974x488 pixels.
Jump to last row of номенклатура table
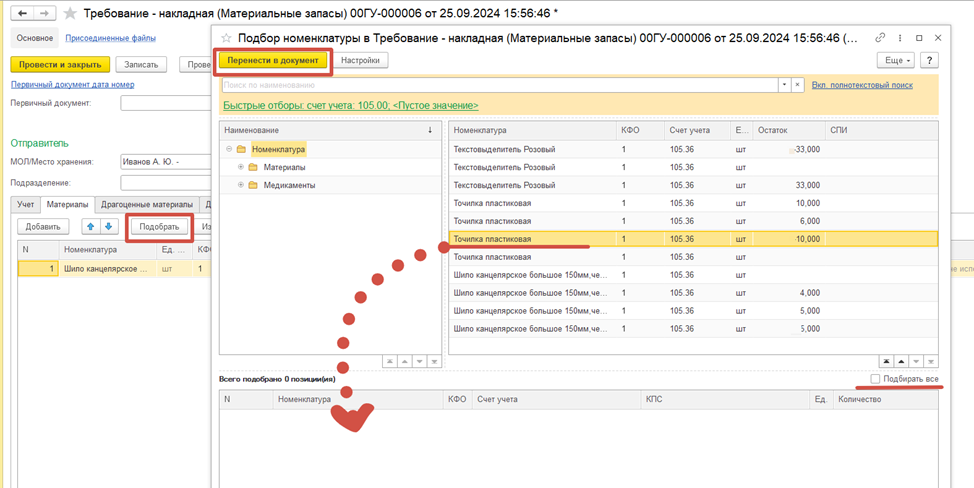[x=931, y=361]
